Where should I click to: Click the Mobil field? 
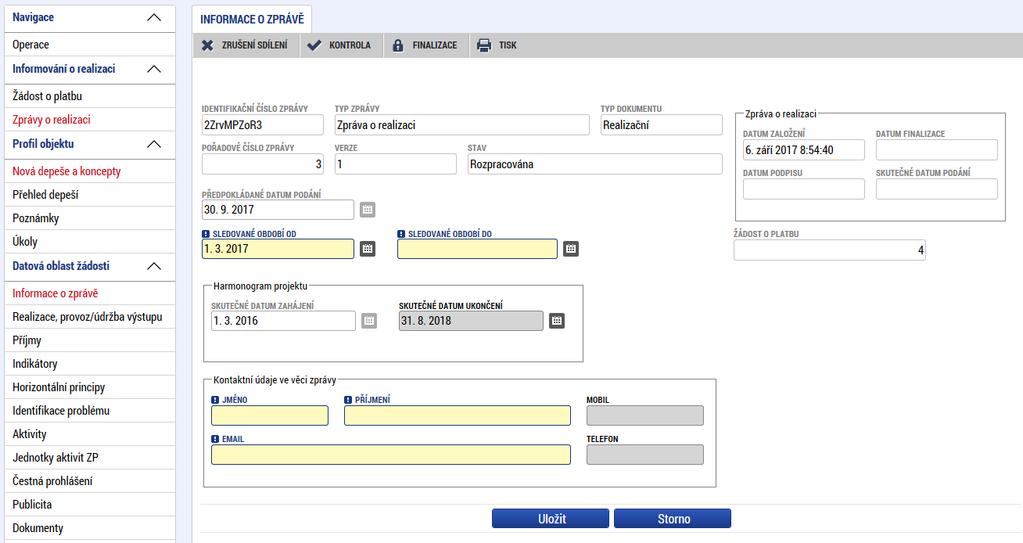(645, 415)
